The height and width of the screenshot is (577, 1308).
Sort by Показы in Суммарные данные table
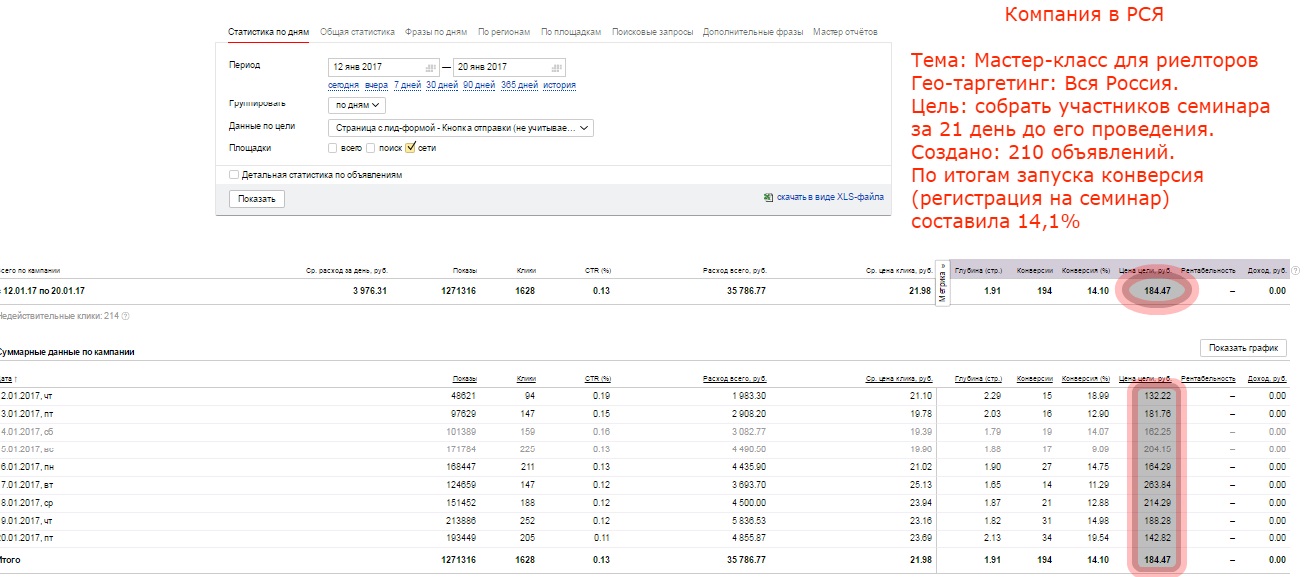[464, 379]
